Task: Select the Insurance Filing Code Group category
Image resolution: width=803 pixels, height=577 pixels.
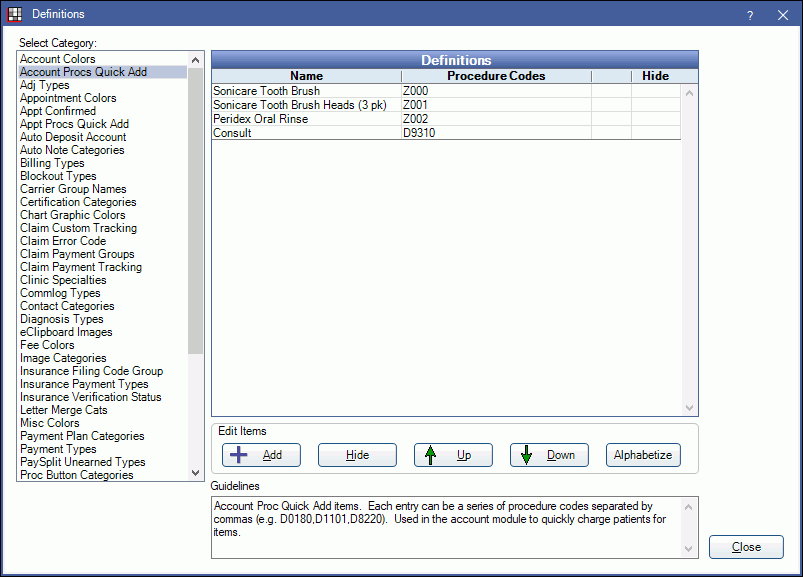Action: click(102, 371)
